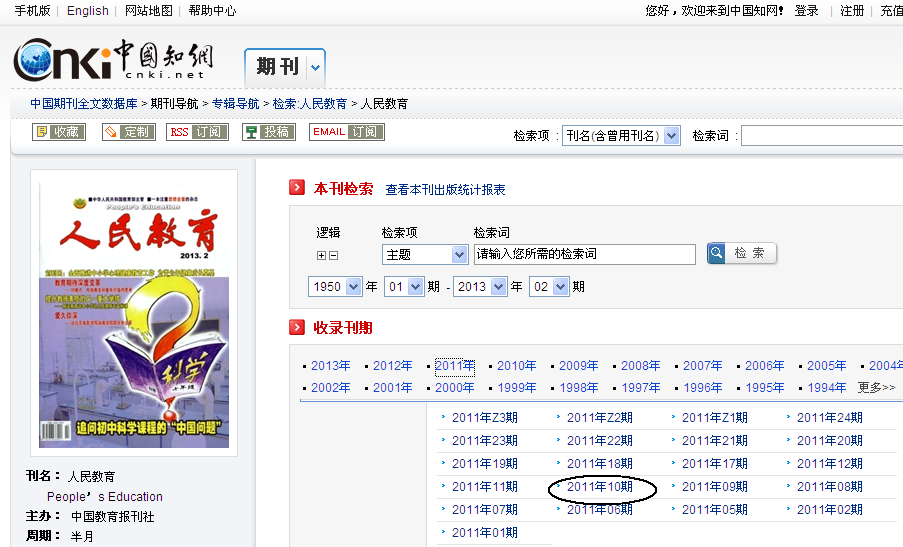Go to 专辑导航 breadcrumb
Image resolution: width=903 pixels, height=547 pixels.
[x=236, y=104]
